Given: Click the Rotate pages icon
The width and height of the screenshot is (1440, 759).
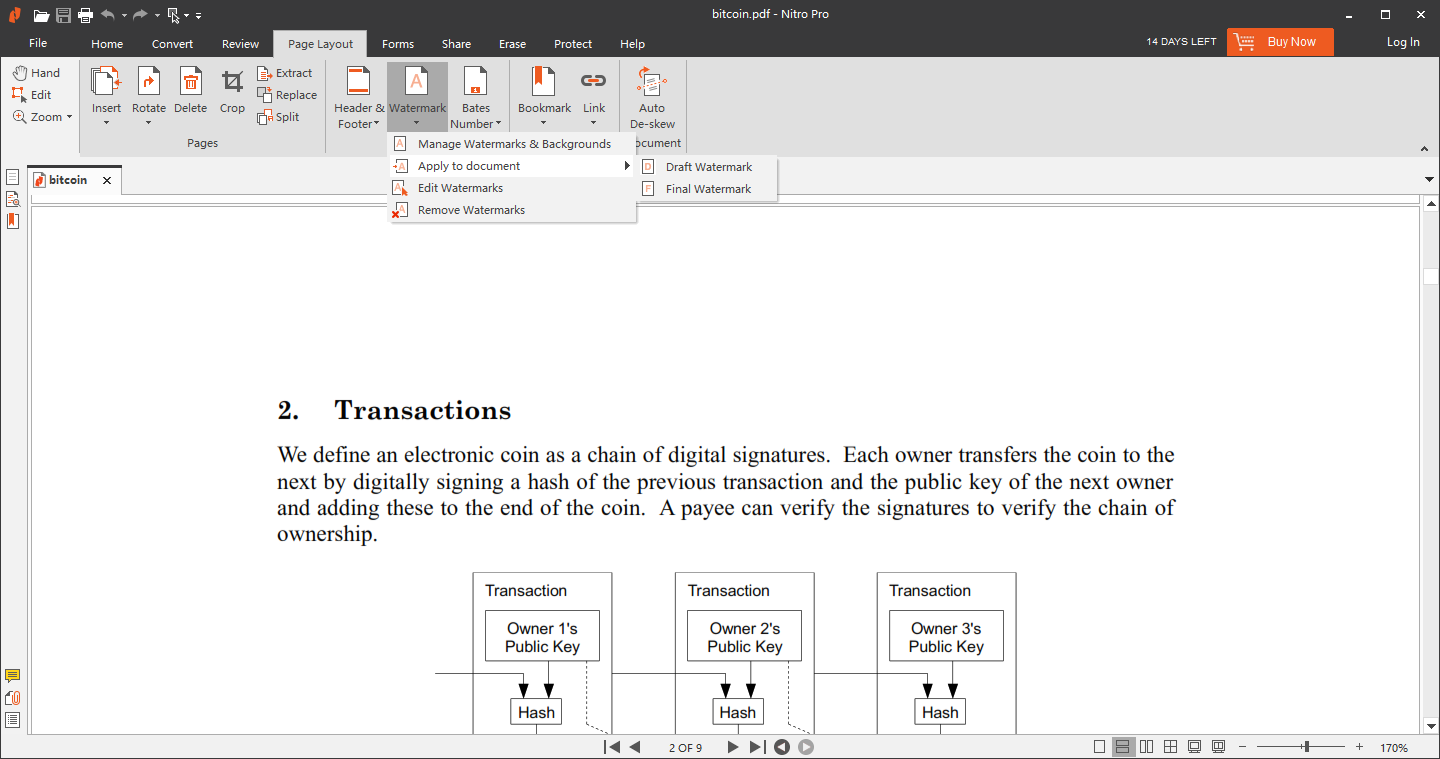Looking at the screenshot, I should point(149,82).
